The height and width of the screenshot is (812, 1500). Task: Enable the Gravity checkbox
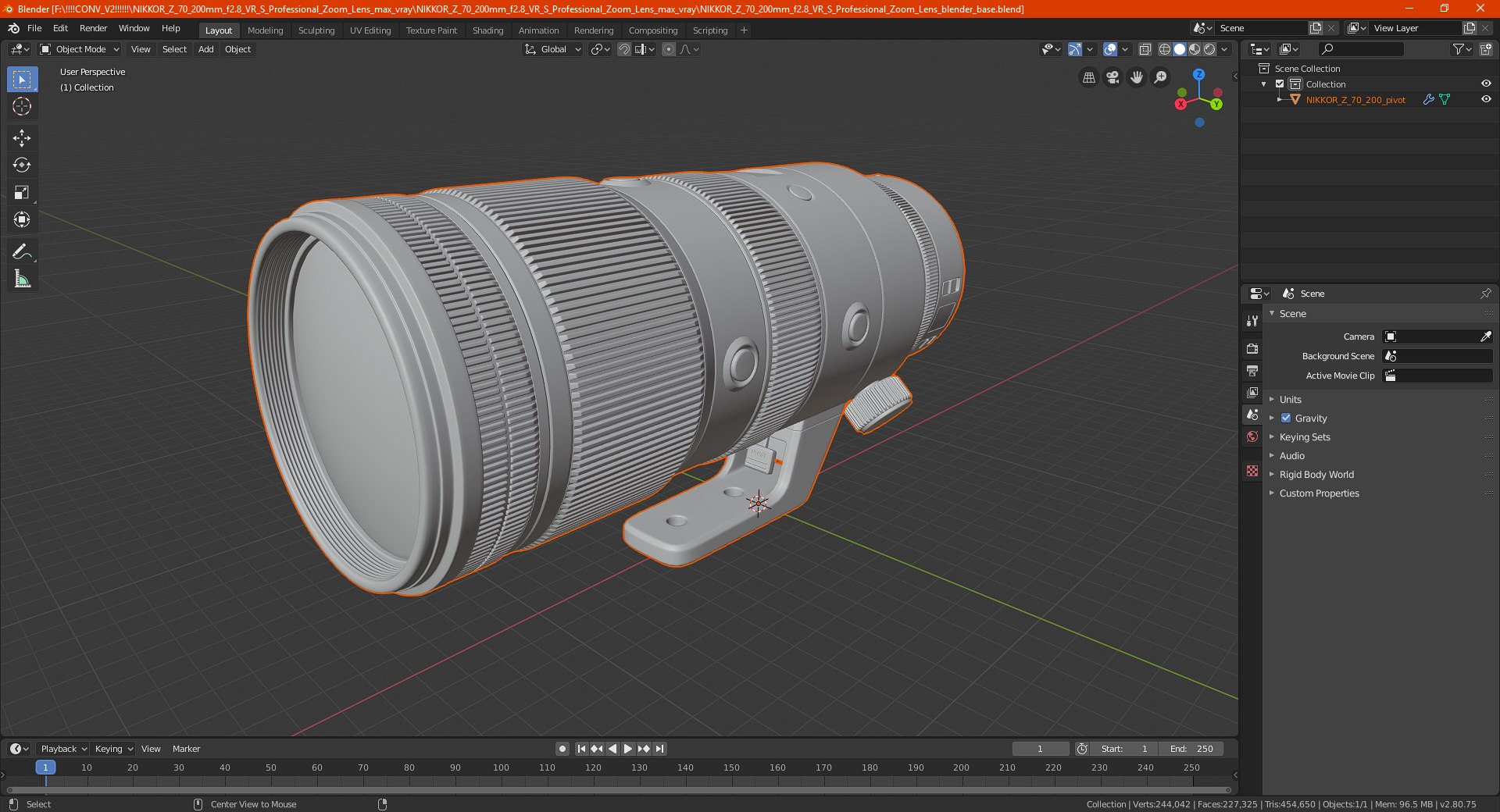coord(1286,418)
